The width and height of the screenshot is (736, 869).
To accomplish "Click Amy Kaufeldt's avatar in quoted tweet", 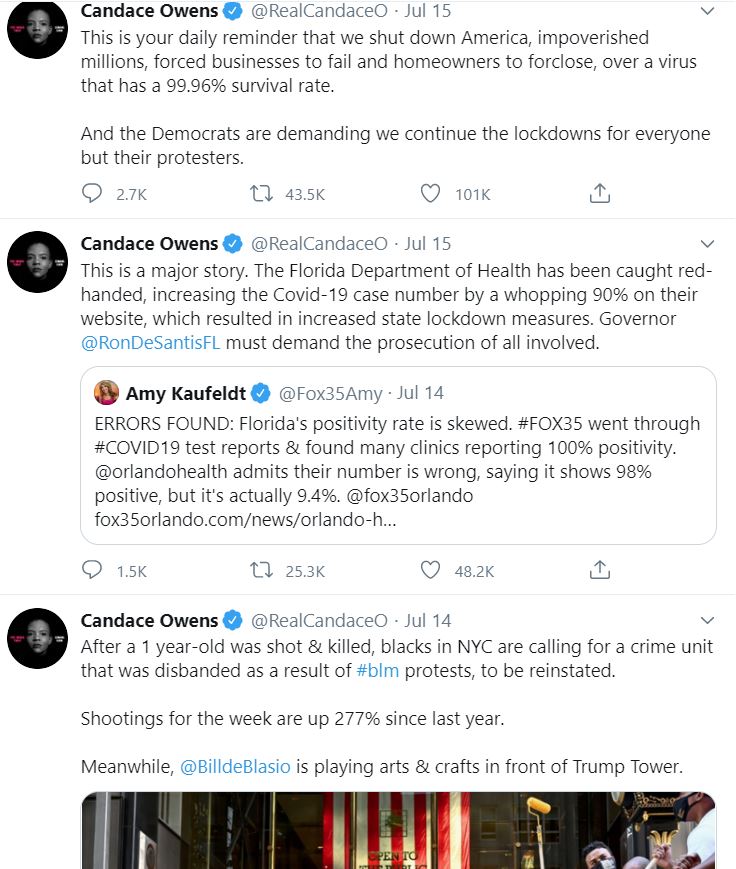I will pos(106,393).
